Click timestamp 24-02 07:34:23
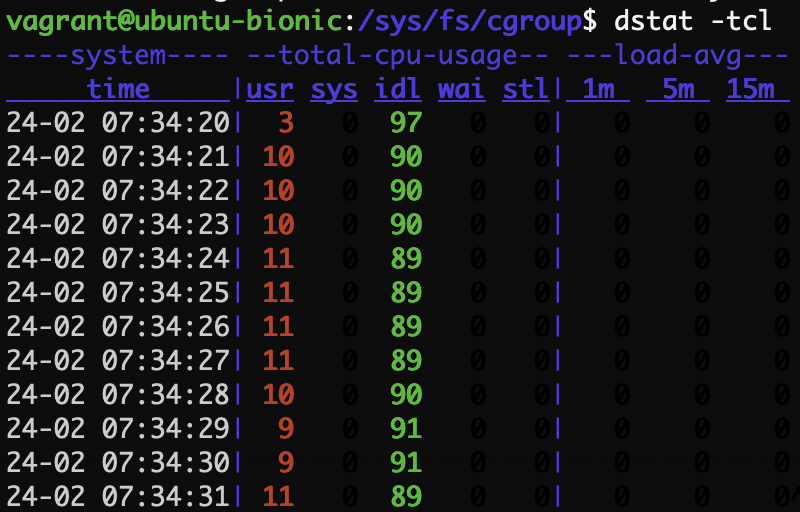 pyautogui.click(x=118, y=224)
